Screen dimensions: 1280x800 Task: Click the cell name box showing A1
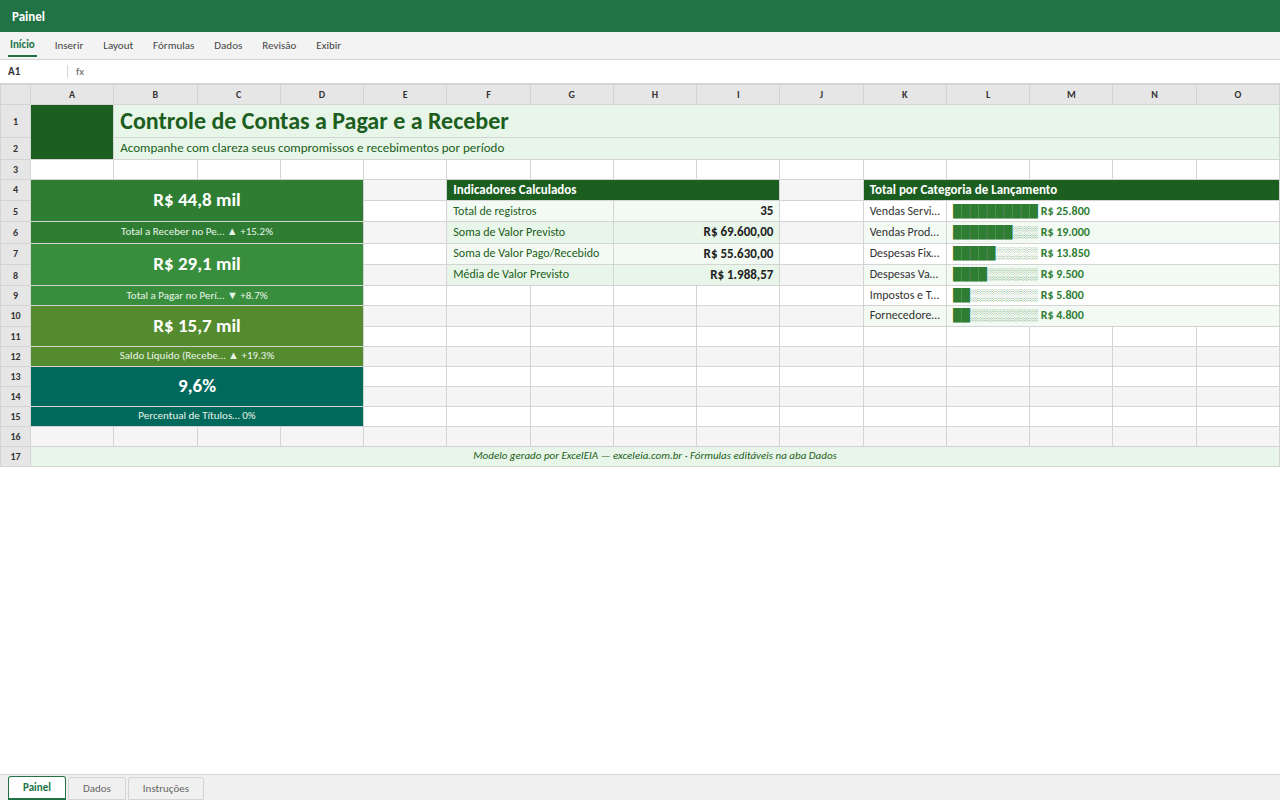tap(34, 72)
